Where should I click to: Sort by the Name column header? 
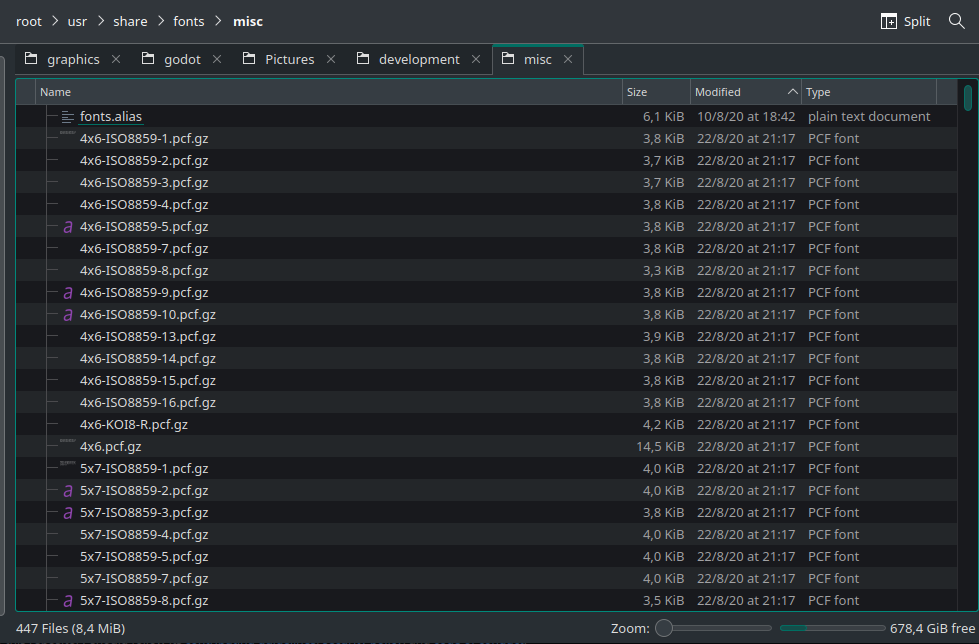328,92
